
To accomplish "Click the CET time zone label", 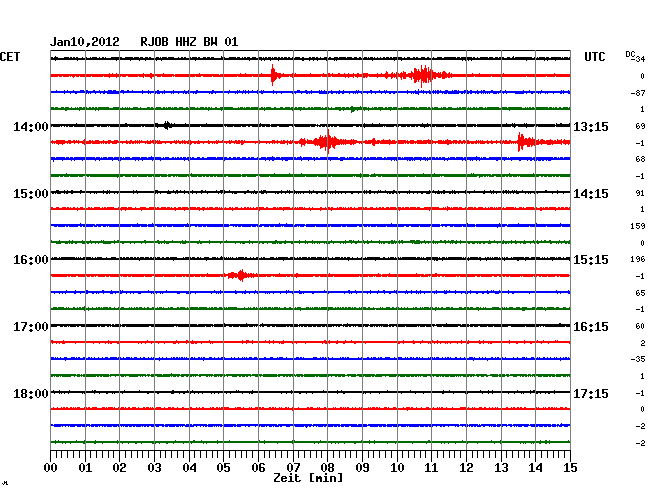I will tap(10, 57).
